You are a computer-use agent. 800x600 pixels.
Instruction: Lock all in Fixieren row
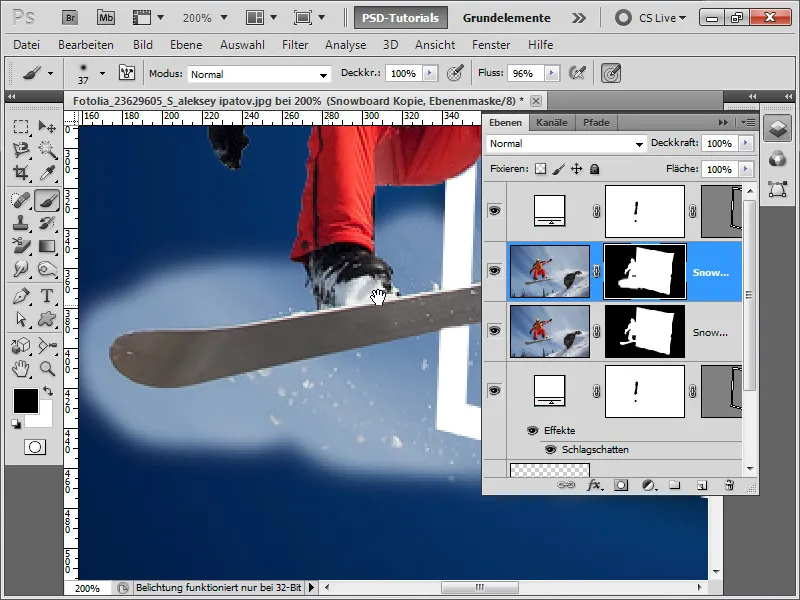(x=594, y=169)
